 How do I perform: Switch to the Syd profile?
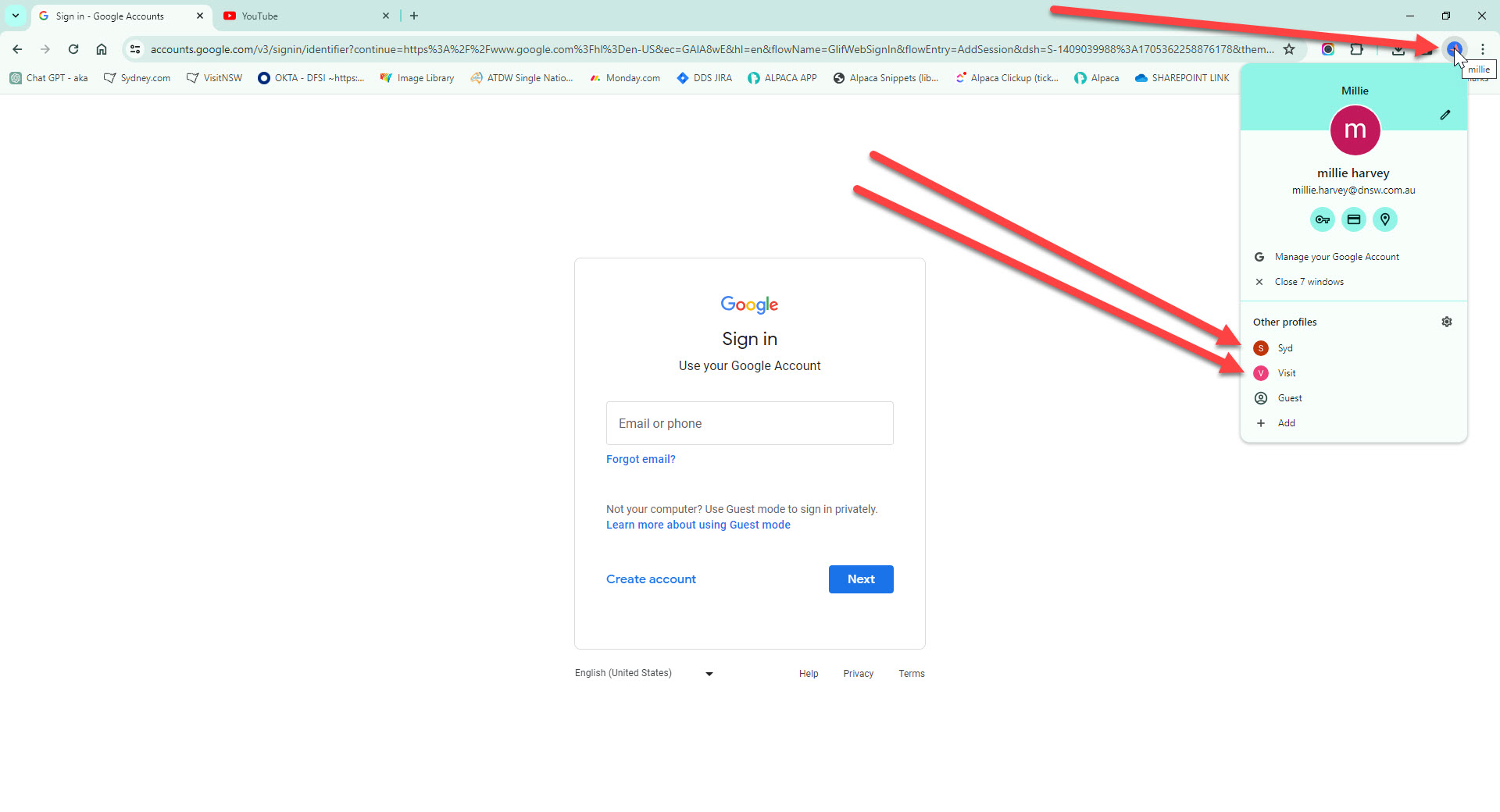point(1354,348)
